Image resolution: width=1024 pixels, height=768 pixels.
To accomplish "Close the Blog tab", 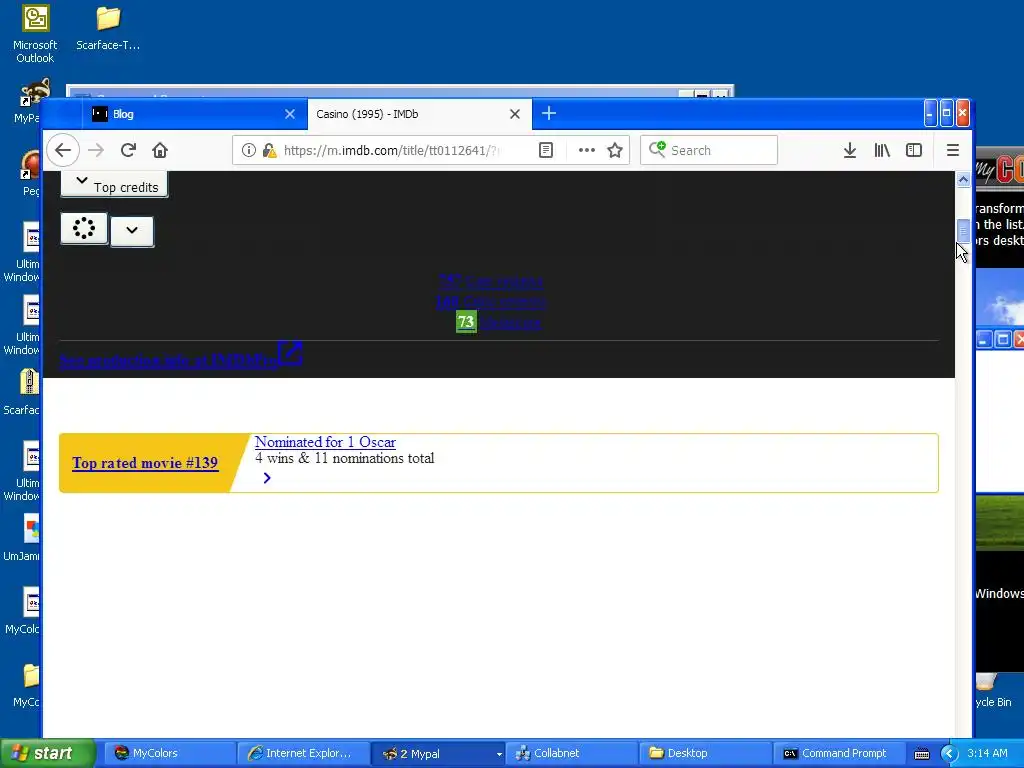I will [290, 114].
